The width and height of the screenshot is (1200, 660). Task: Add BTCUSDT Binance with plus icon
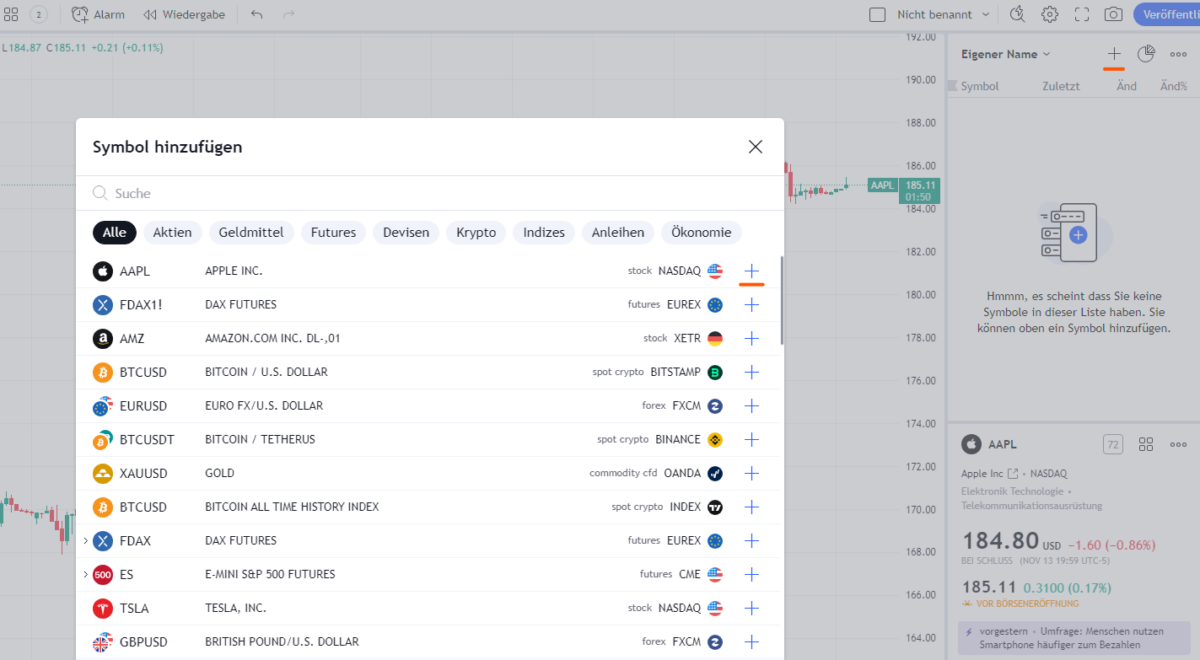[752, 439]
